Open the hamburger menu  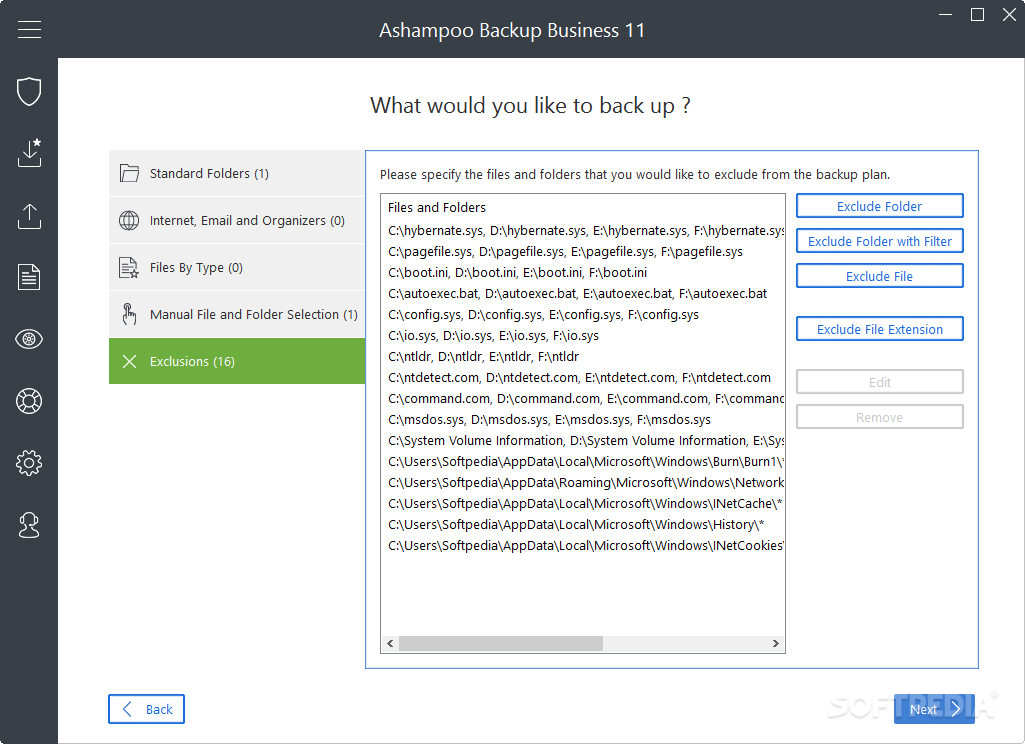[x=29, y=29]
